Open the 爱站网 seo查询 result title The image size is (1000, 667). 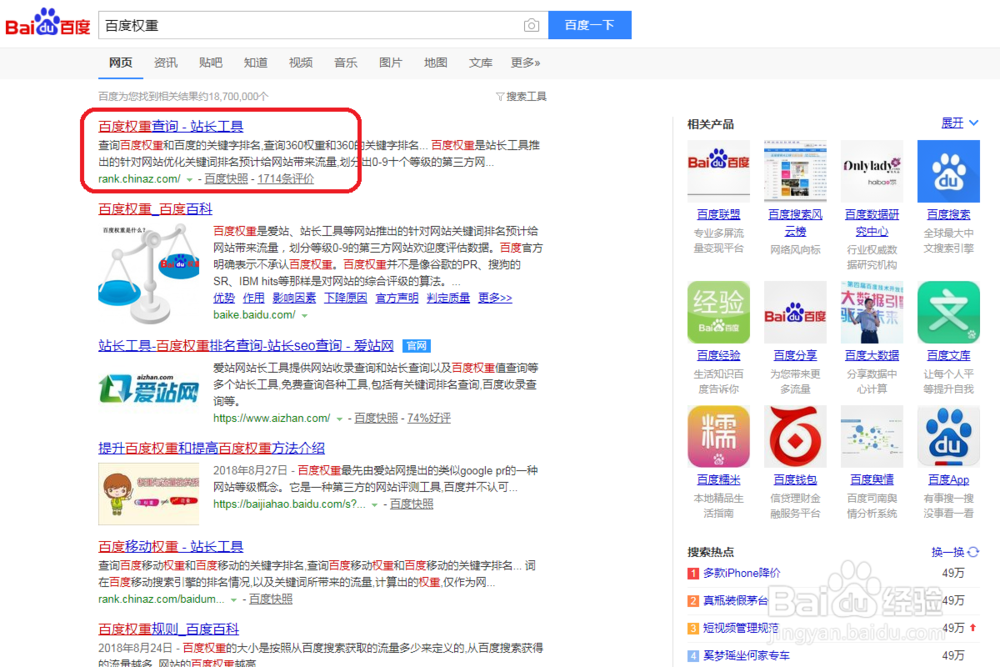pos(246,346)
